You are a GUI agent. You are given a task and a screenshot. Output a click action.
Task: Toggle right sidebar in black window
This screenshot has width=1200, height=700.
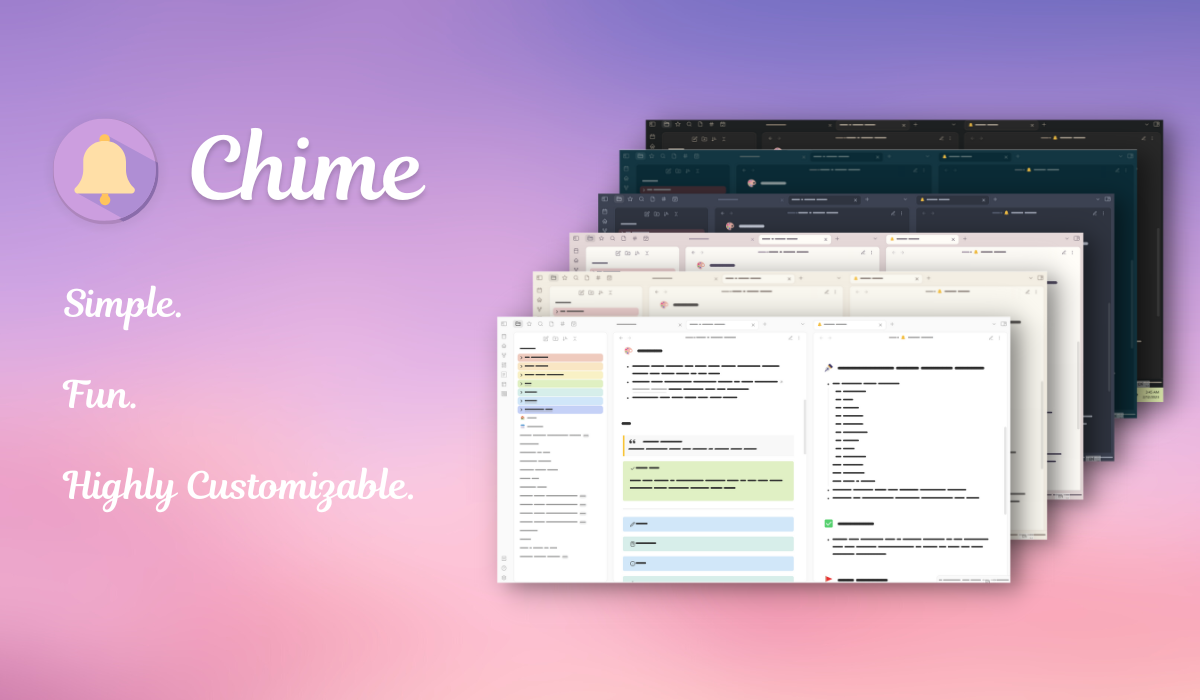click(1156, 124)
